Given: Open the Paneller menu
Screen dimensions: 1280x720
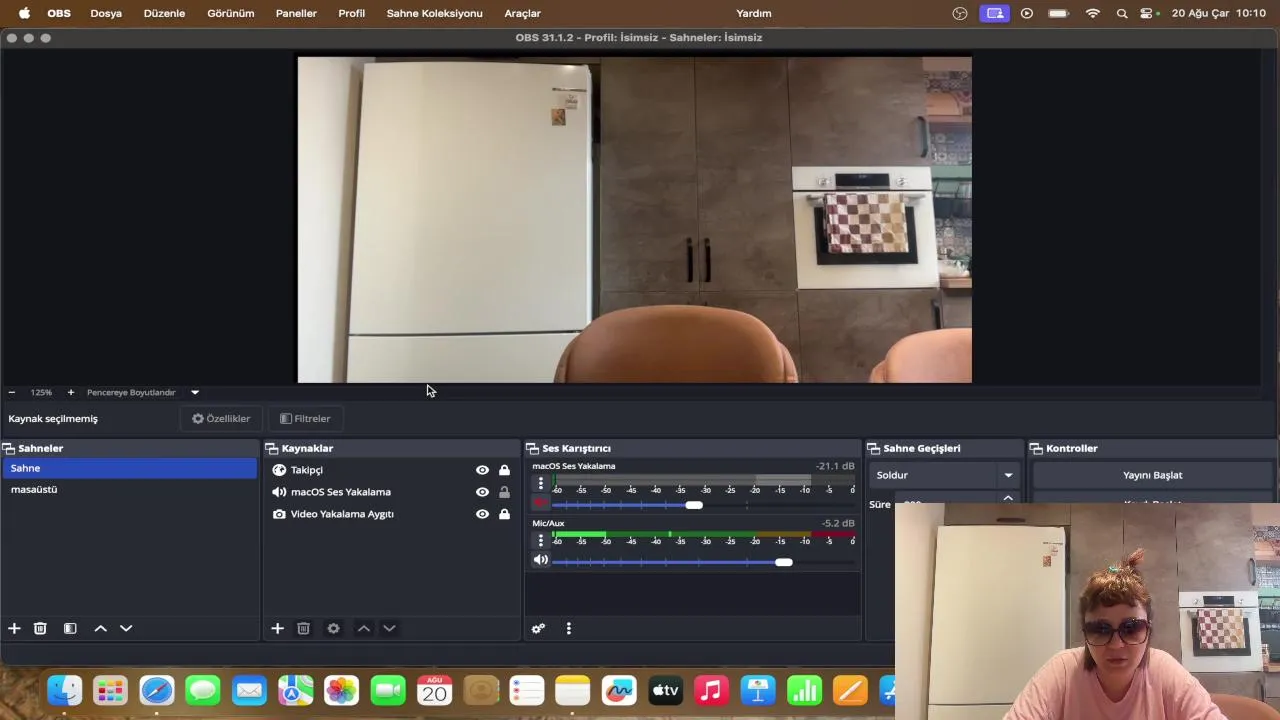Looking at the screenshot, I should click(x=296, y=13).
